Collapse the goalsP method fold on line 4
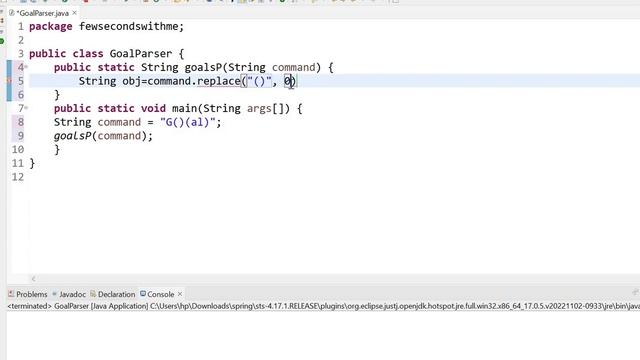This screenshot has width=640, height=360. [x=26, y=67]
